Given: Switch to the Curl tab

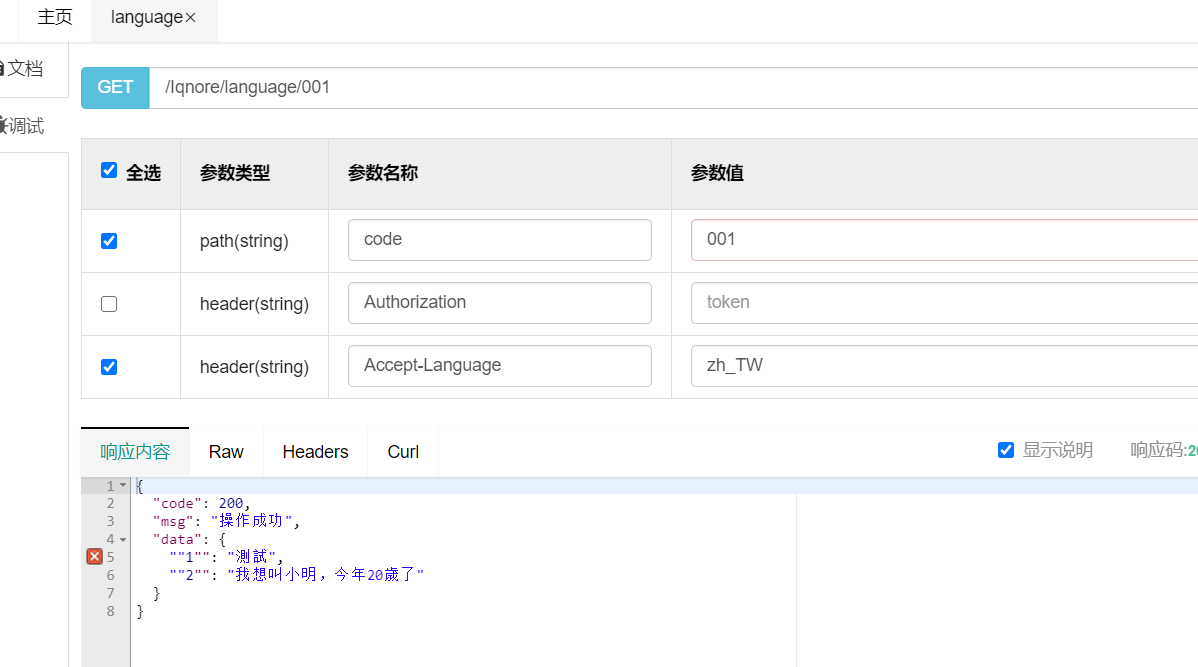Looking at the screenshot, I should pyautogui.click(x=403, y=452).
